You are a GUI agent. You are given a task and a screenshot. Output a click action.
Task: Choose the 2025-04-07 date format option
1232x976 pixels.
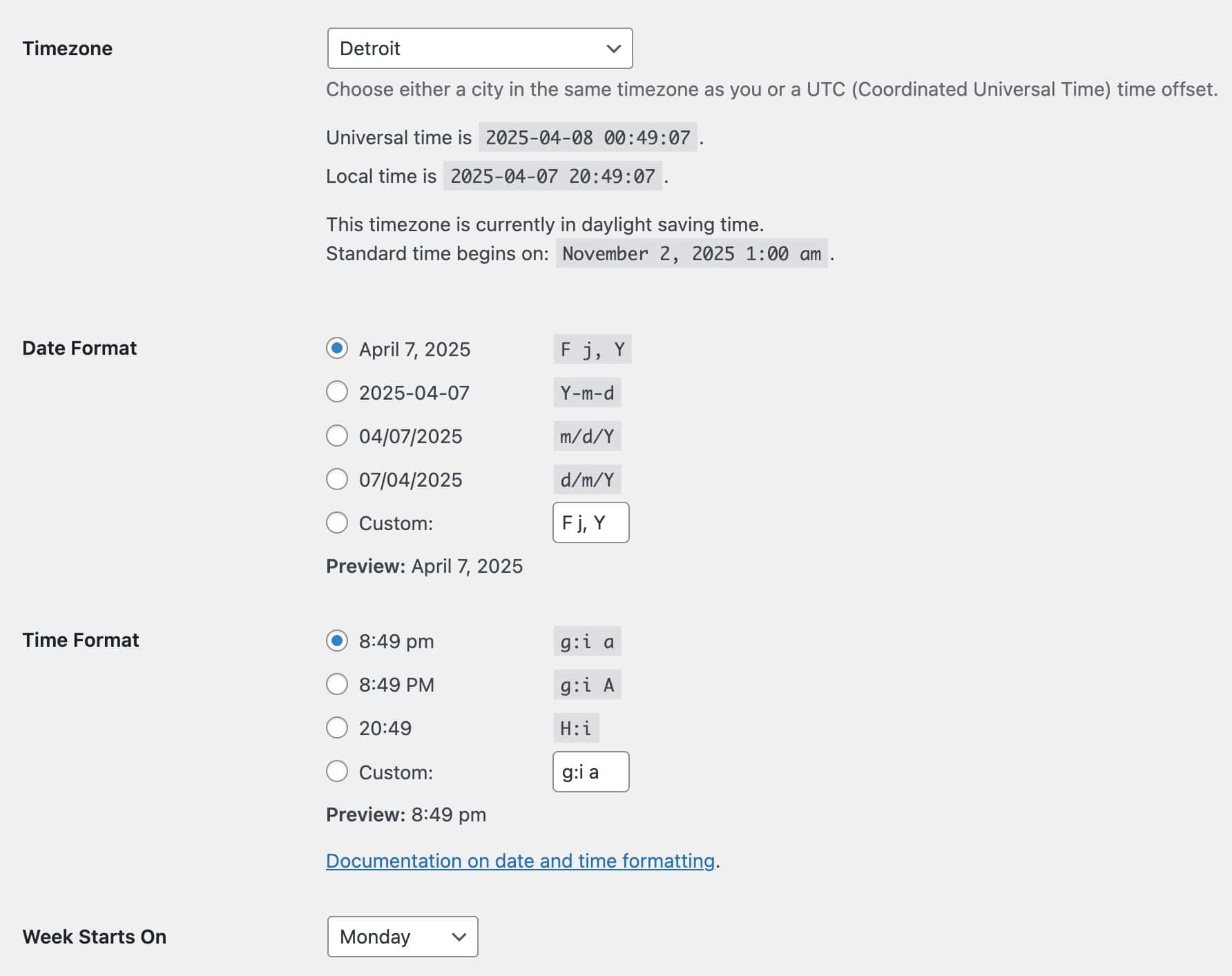[x=337, y=392]
